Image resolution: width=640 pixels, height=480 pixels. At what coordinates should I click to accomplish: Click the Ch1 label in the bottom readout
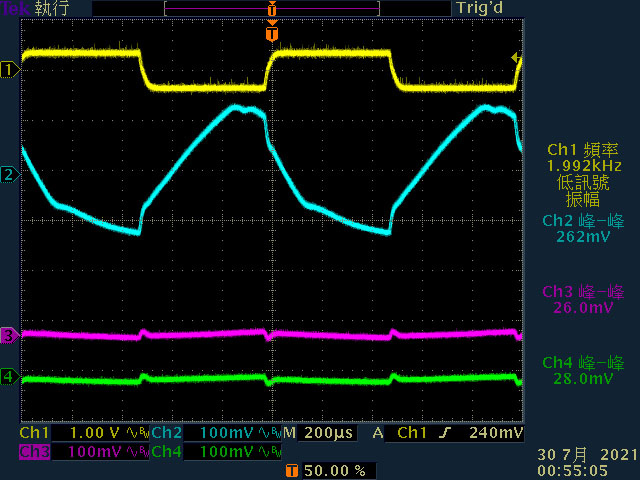coord(34,433)
